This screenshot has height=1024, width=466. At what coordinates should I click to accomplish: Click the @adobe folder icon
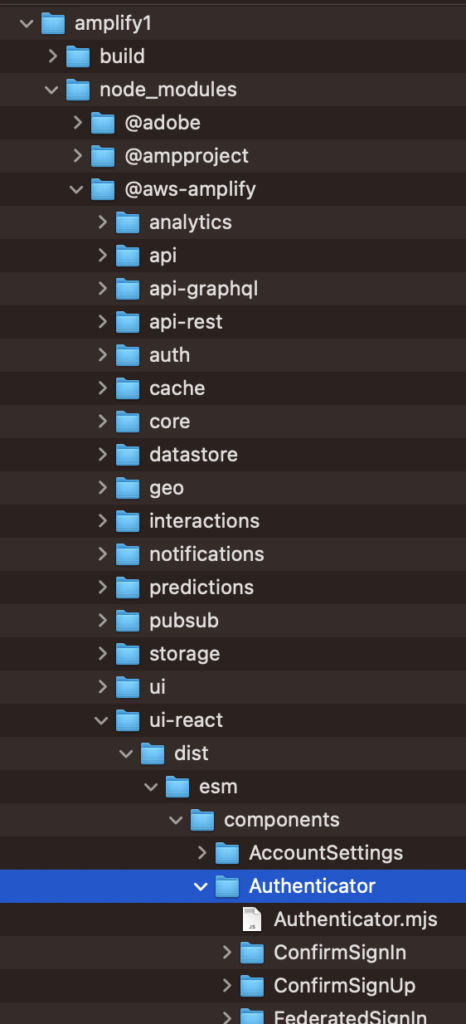tap(102, 122)
